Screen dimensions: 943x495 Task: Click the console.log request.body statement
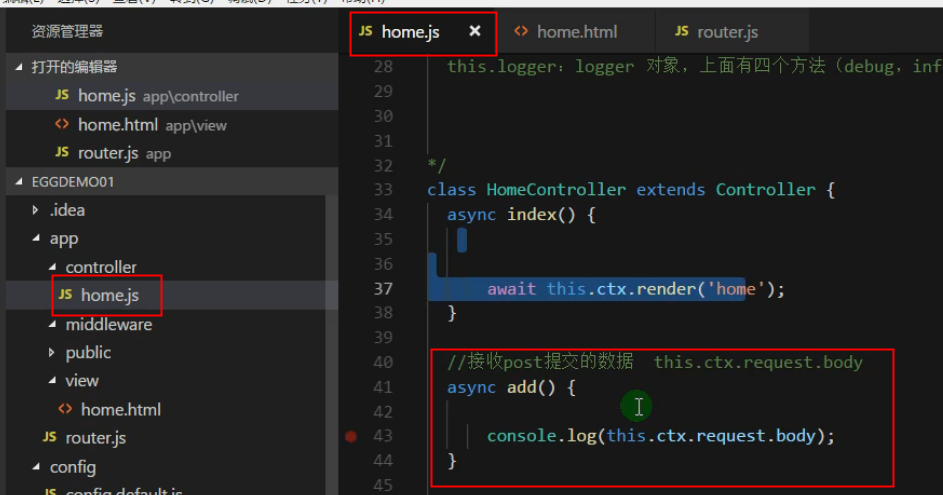point(661,436)
